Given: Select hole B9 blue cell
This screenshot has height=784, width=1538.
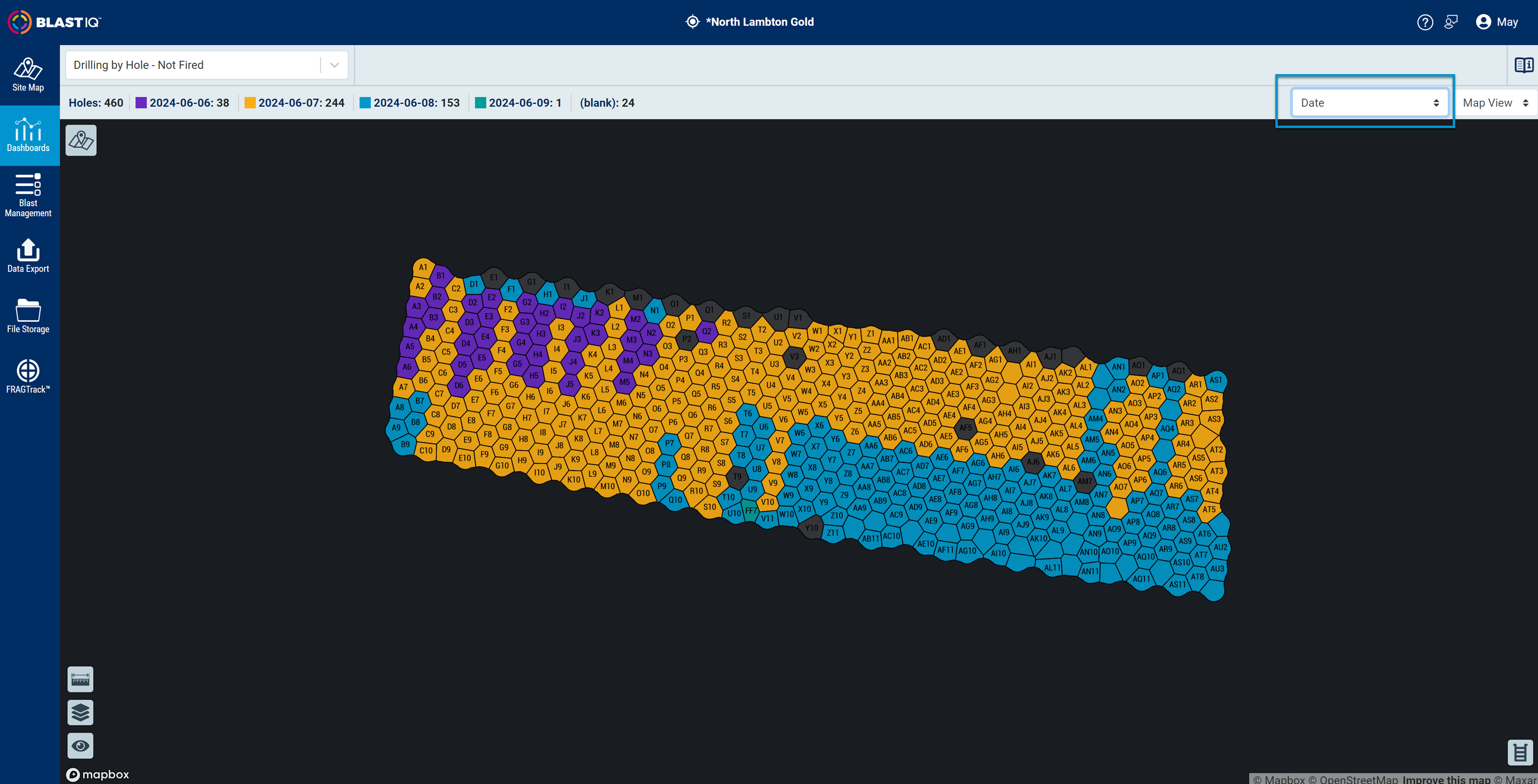Looking at the screenshot, I should pyautogui.click(x=405, y=444).
